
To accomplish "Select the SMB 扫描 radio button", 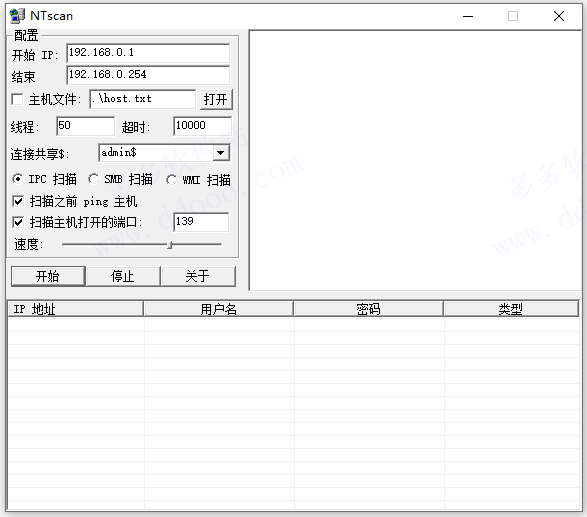I will click(93, 179).
